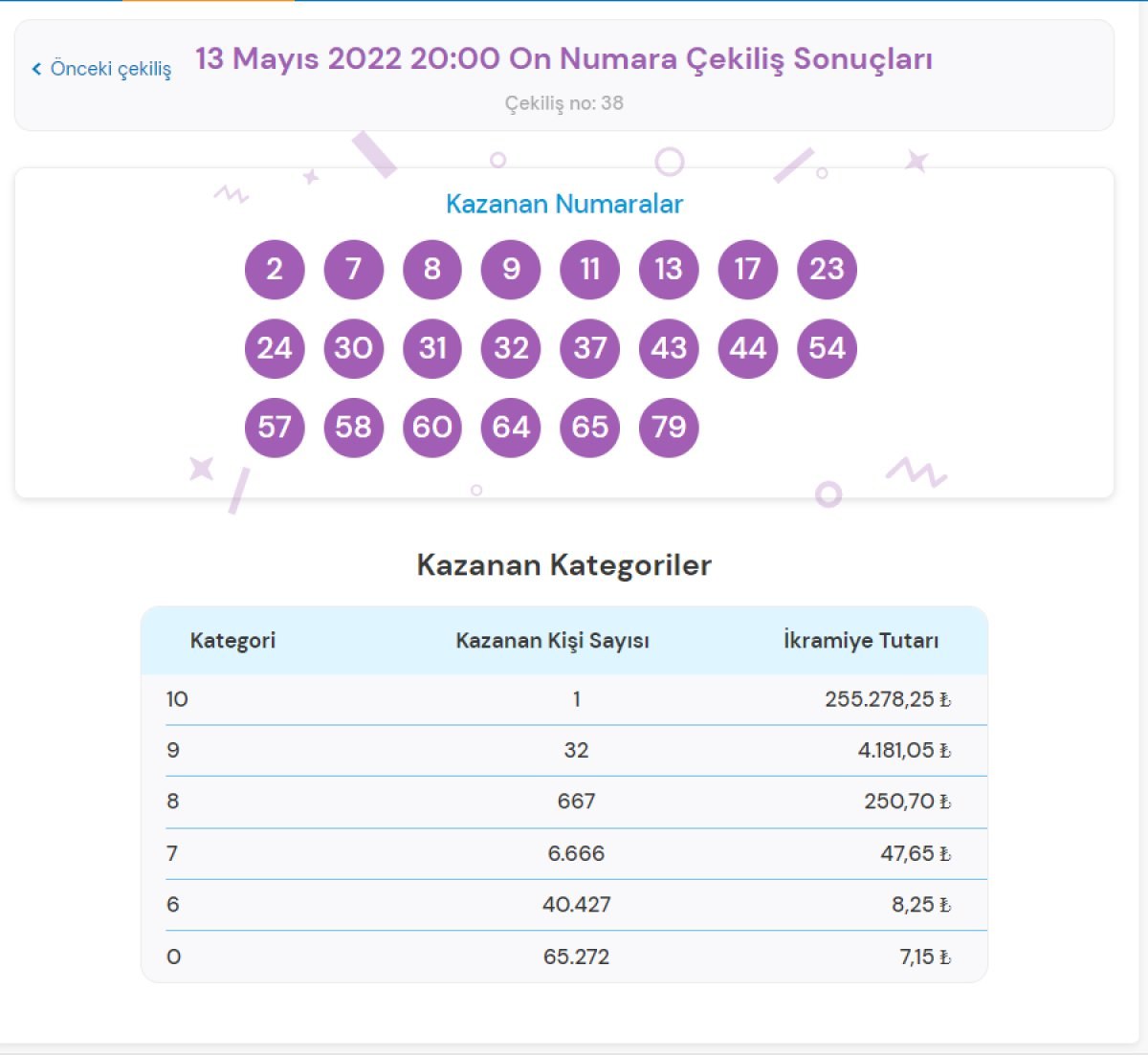Select winning number ball 79

click(x=669, y=428)
